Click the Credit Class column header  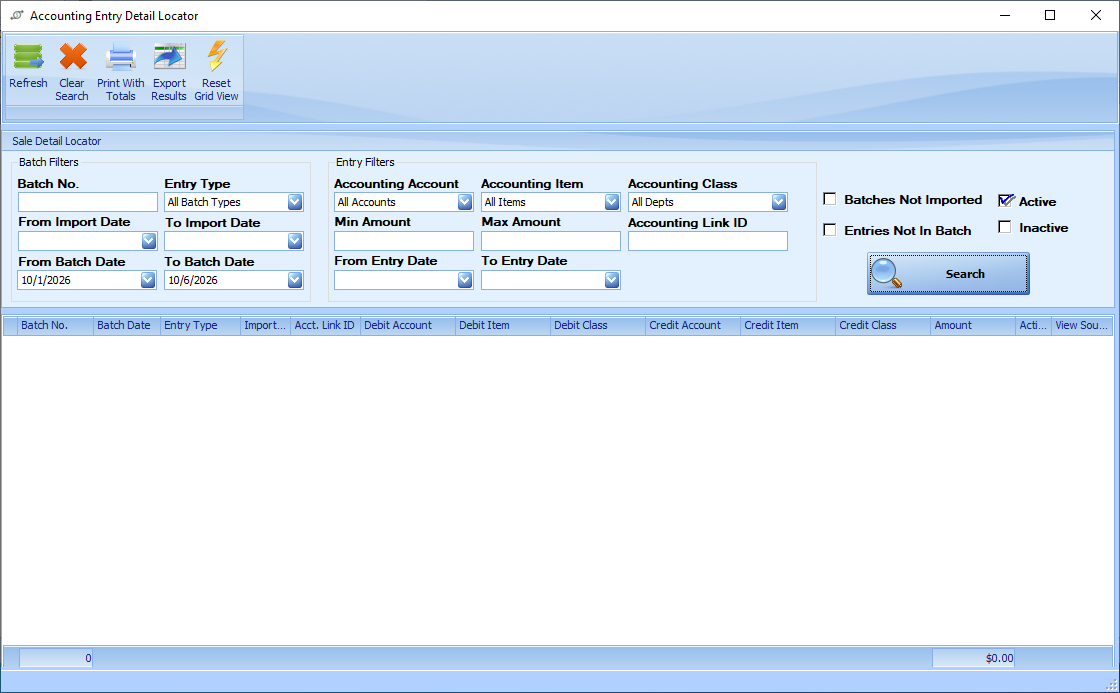(x=883, y=325)
